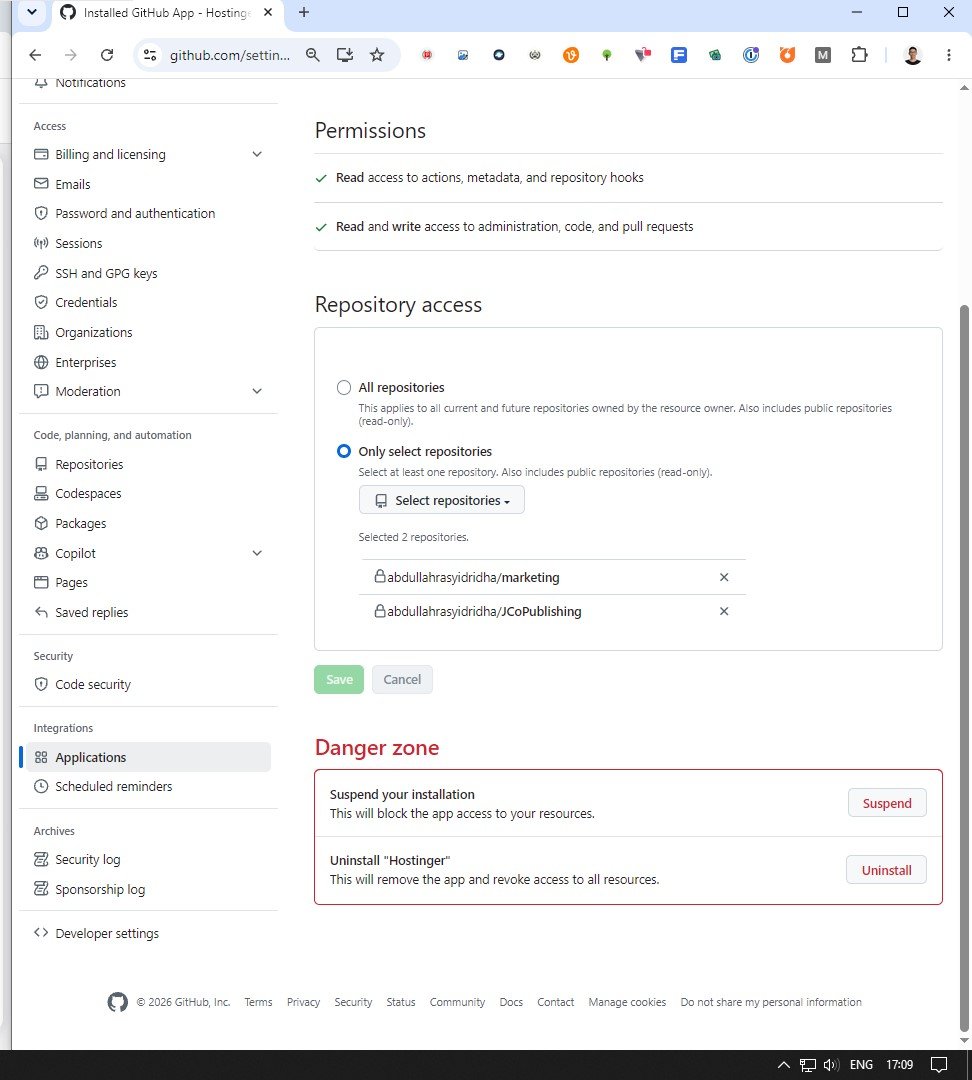Remove JCoPublishing repository using its X icon
Viewport: 972px width, 1080px height.
coord(723,611)
